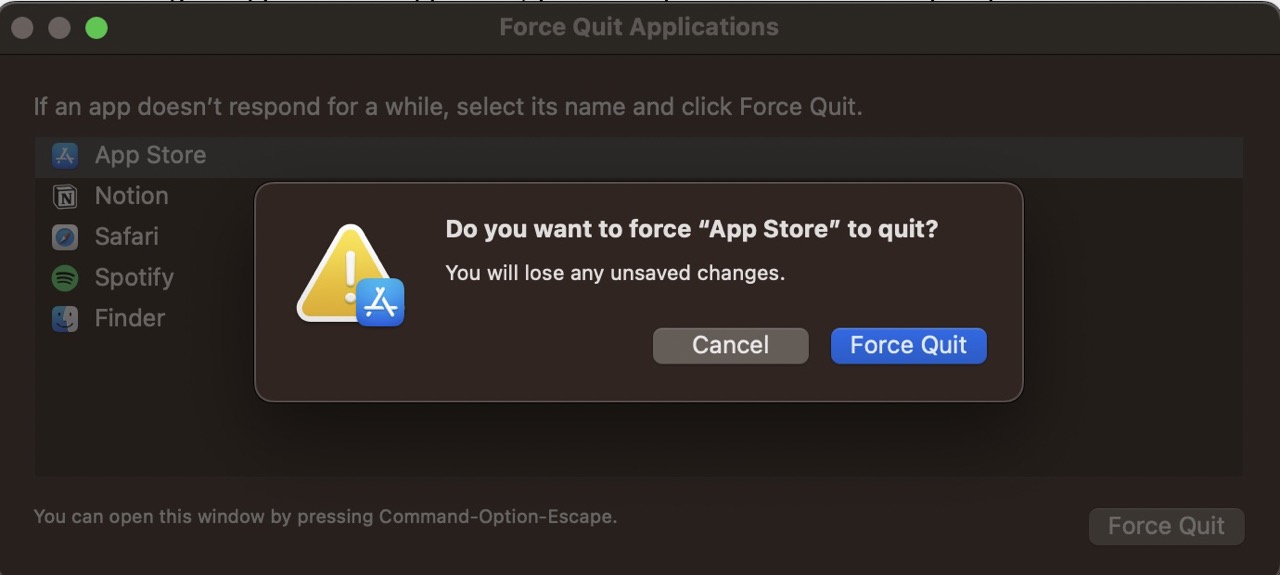Click the App Store badge on the warning icon
Image resolution: width=1280 pixels, height=575 pixels.
click(380, 302)
